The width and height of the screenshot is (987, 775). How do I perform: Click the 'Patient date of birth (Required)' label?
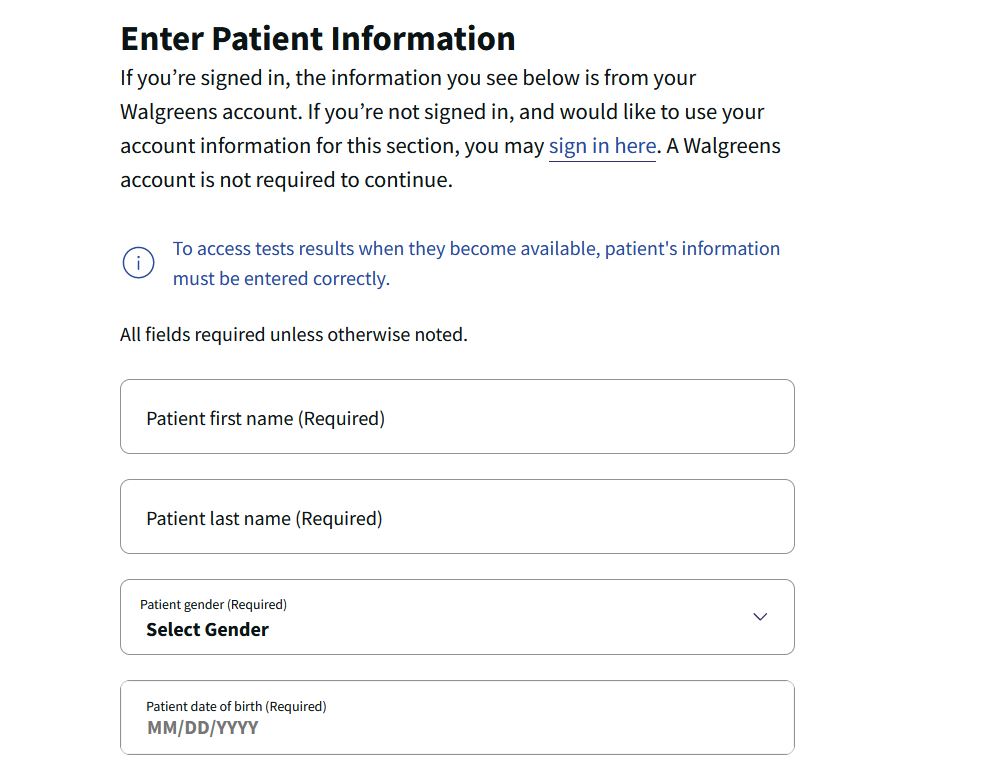(236, 706)
